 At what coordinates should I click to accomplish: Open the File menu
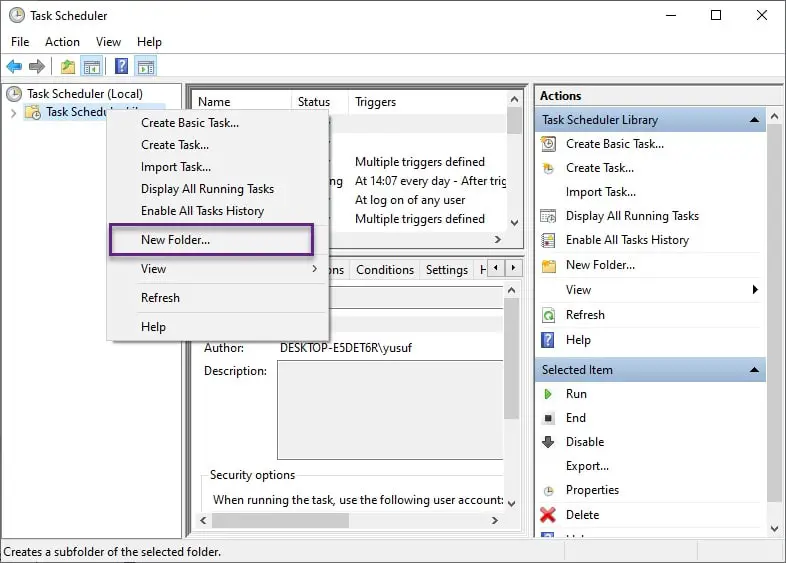point(20,42)
